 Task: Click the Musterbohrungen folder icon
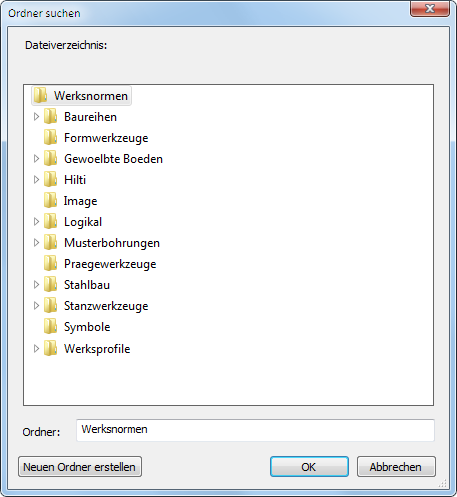click(50, 243)
